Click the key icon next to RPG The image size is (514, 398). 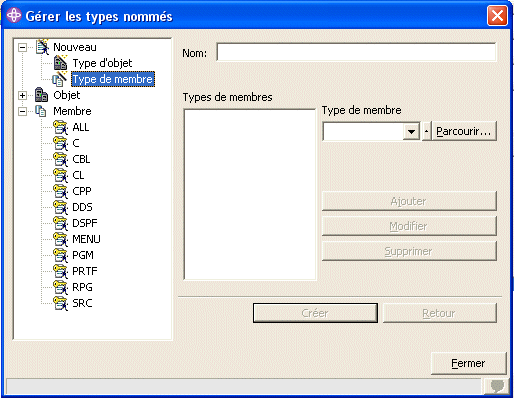[60, 287]
